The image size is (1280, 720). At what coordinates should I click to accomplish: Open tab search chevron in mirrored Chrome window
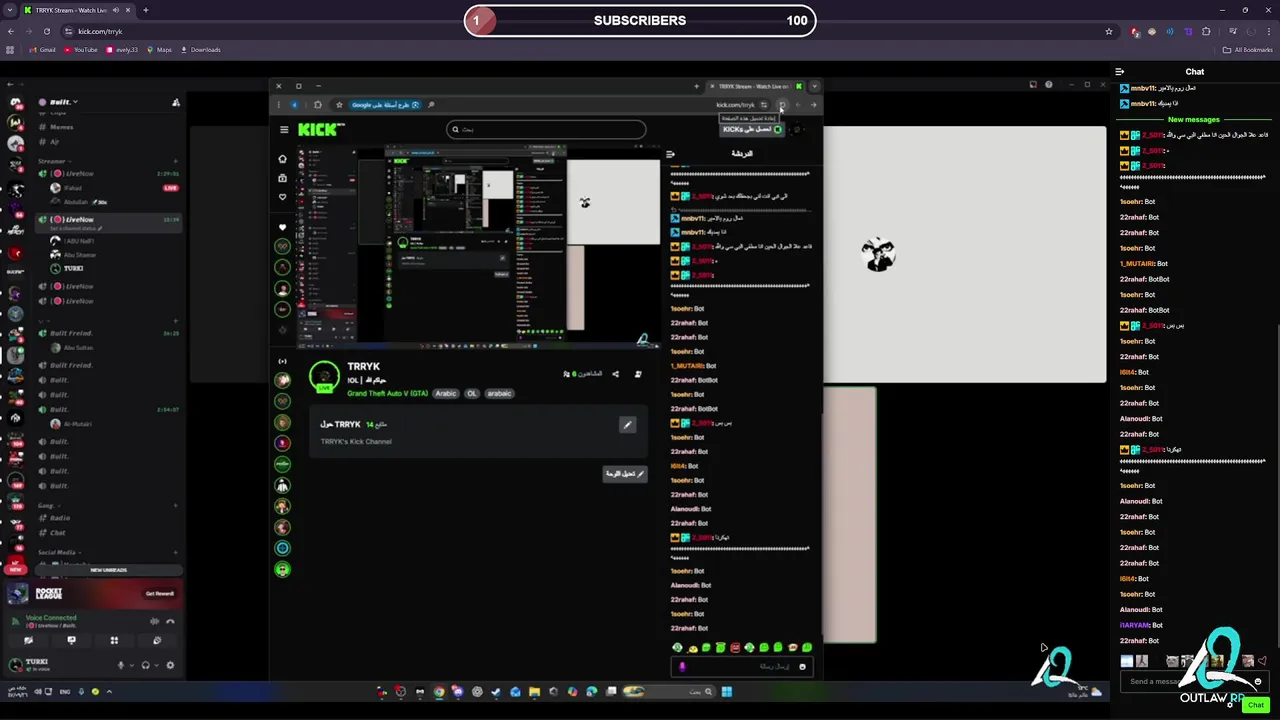pyautogui.click(x=815, y=86)
